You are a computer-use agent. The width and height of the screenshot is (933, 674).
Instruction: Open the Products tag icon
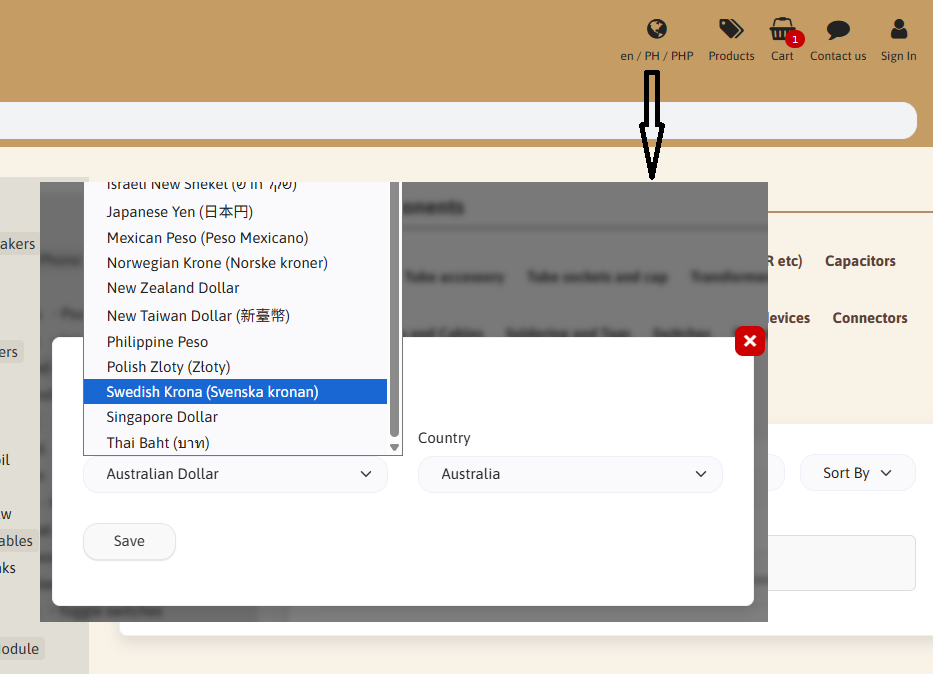(731, 29)
